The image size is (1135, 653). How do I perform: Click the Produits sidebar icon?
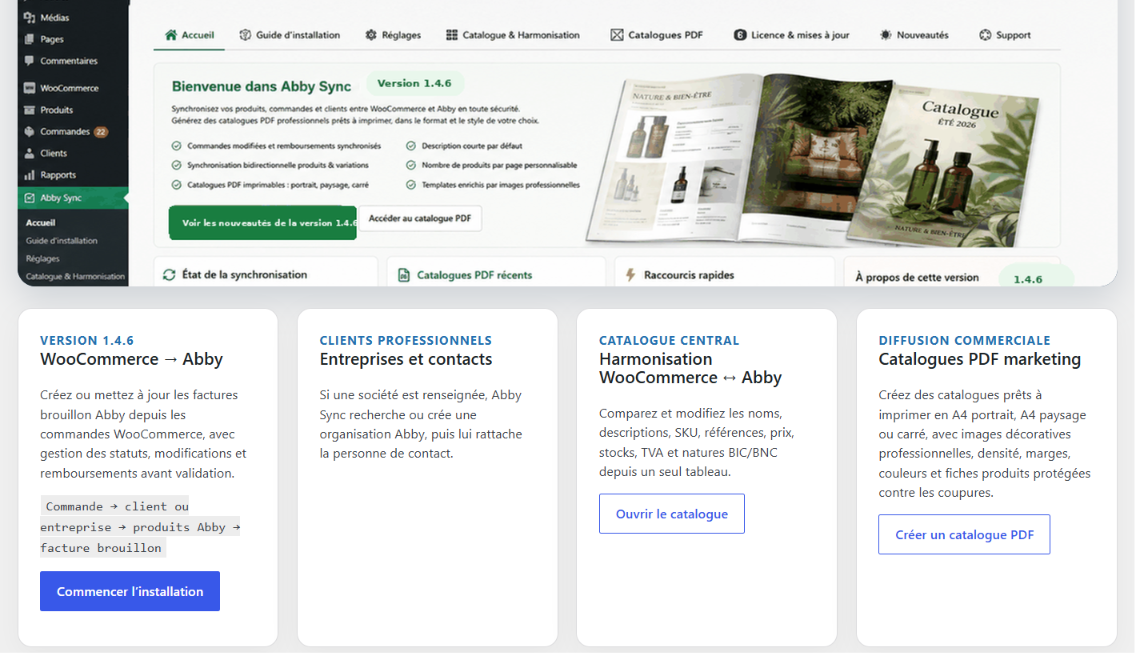click(x=29, y=109)
